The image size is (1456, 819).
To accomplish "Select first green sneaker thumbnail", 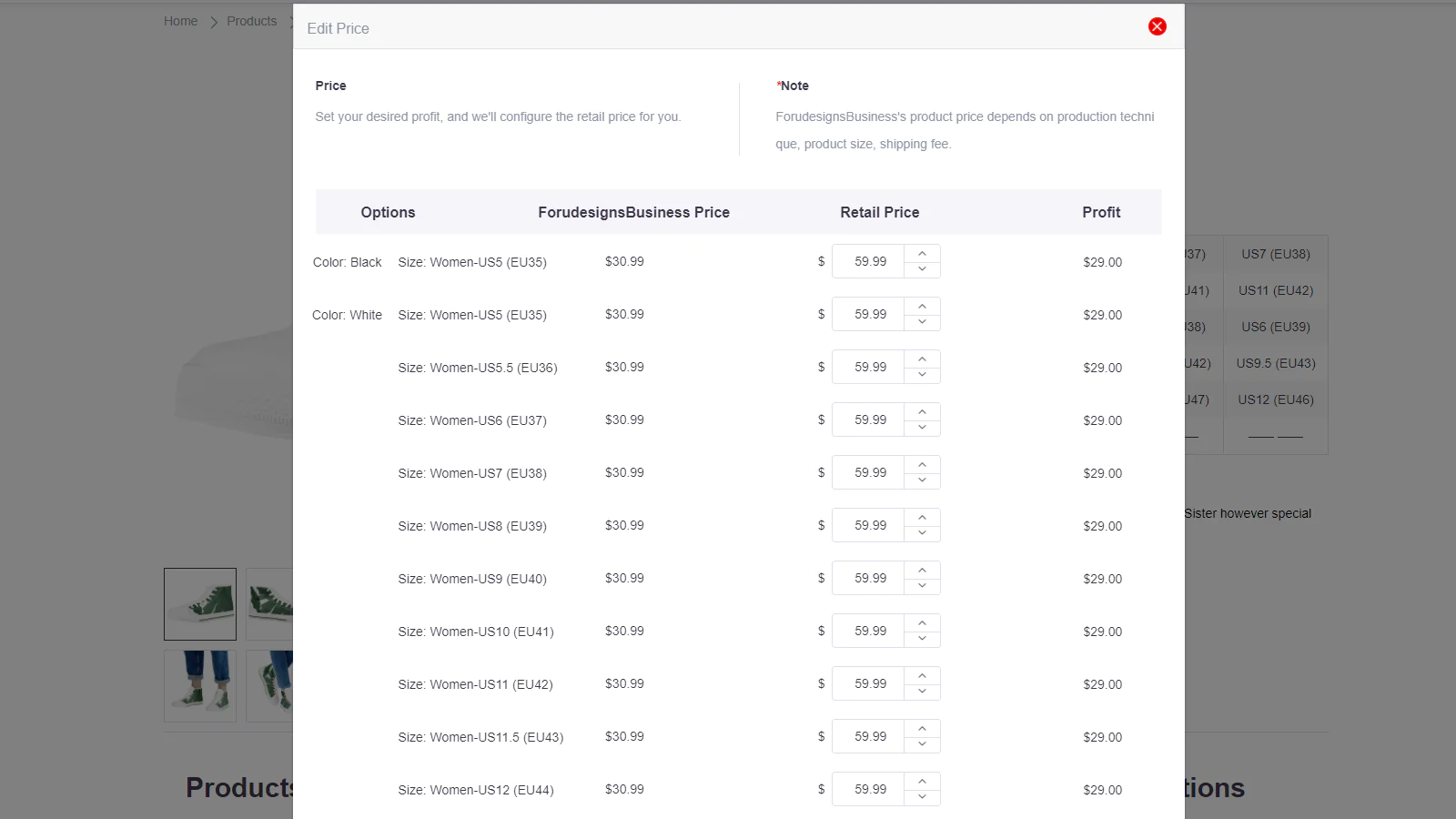I will click(x=200, y=604).
